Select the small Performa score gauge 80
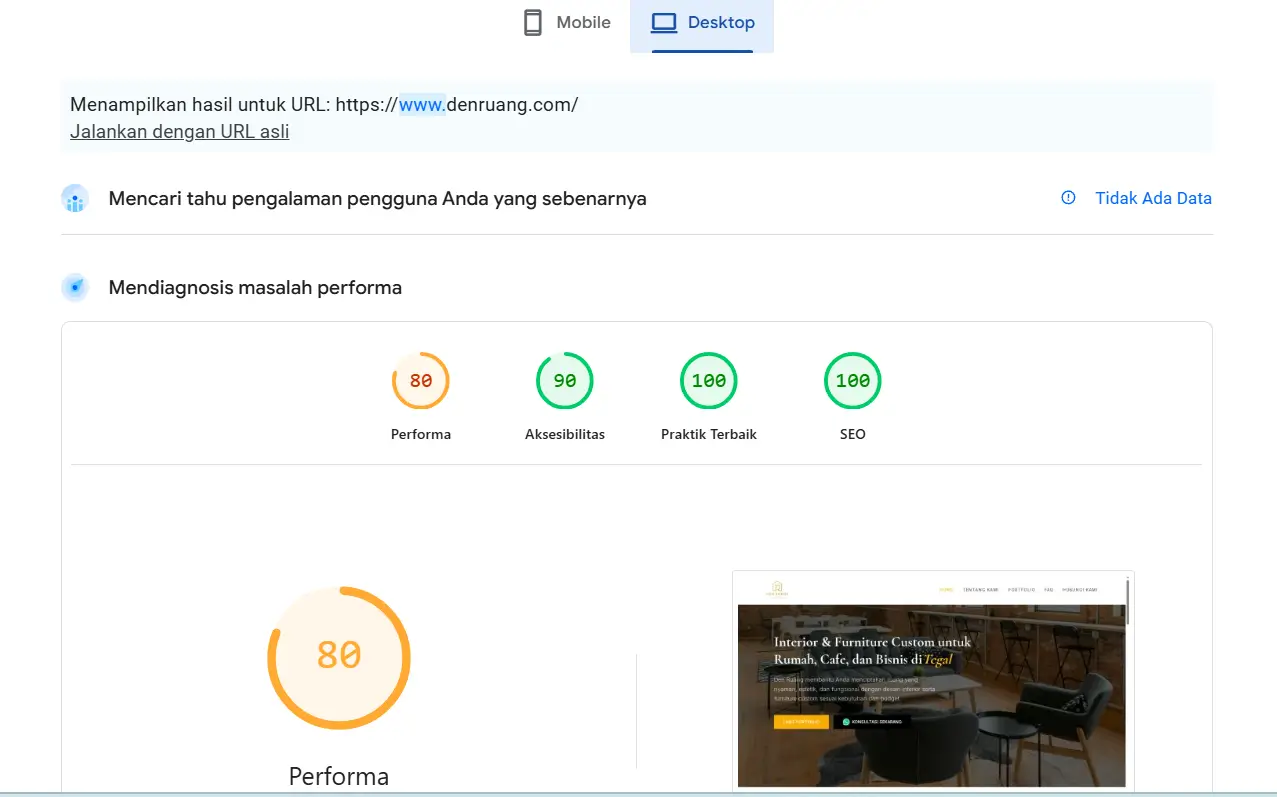 421,381
